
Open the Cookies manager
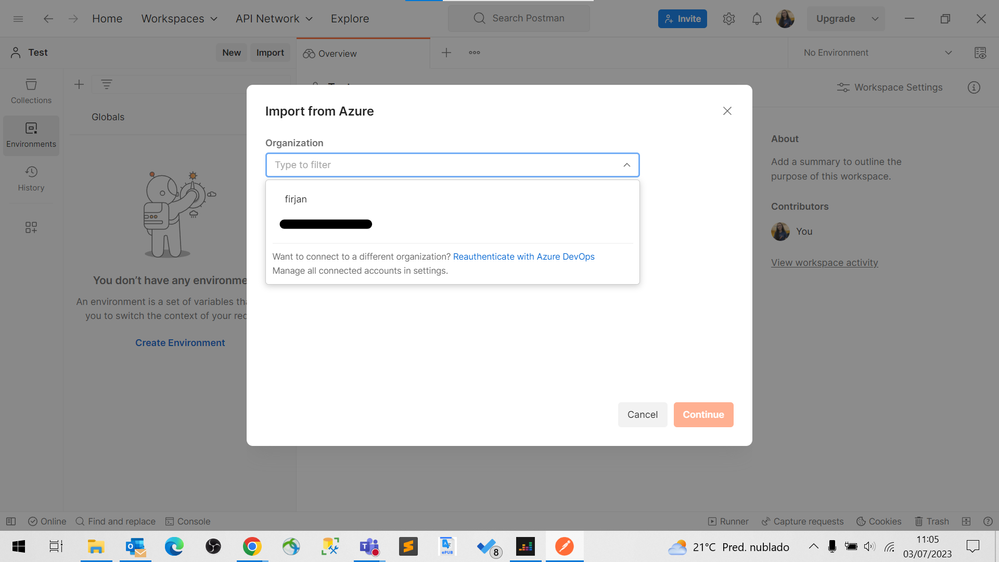point(879,521)
